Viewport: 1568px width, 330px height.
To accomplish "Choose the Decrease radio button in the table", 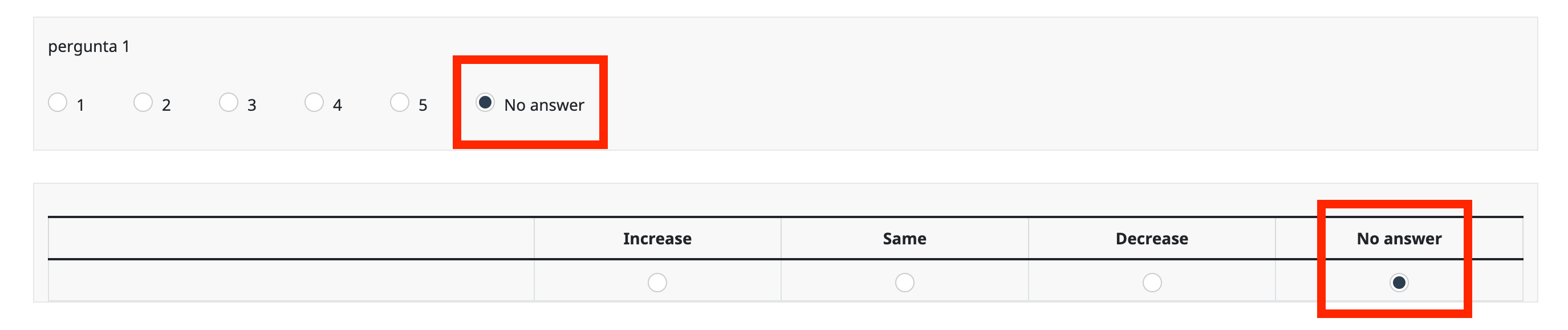I will (x=1152, y=283).
